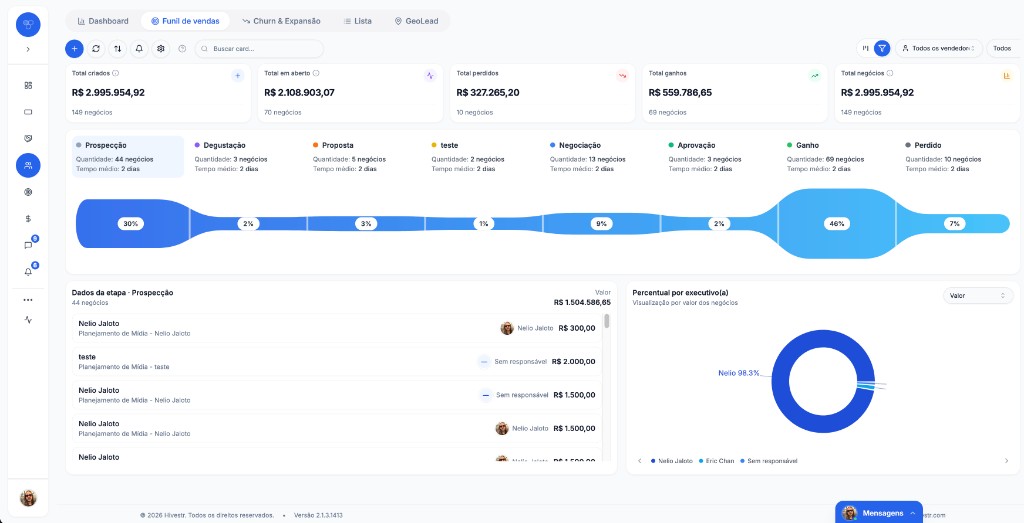1024x523 pixels.
Task: Open the Churn & Expansão tab
Action: [x=281, y=21]
